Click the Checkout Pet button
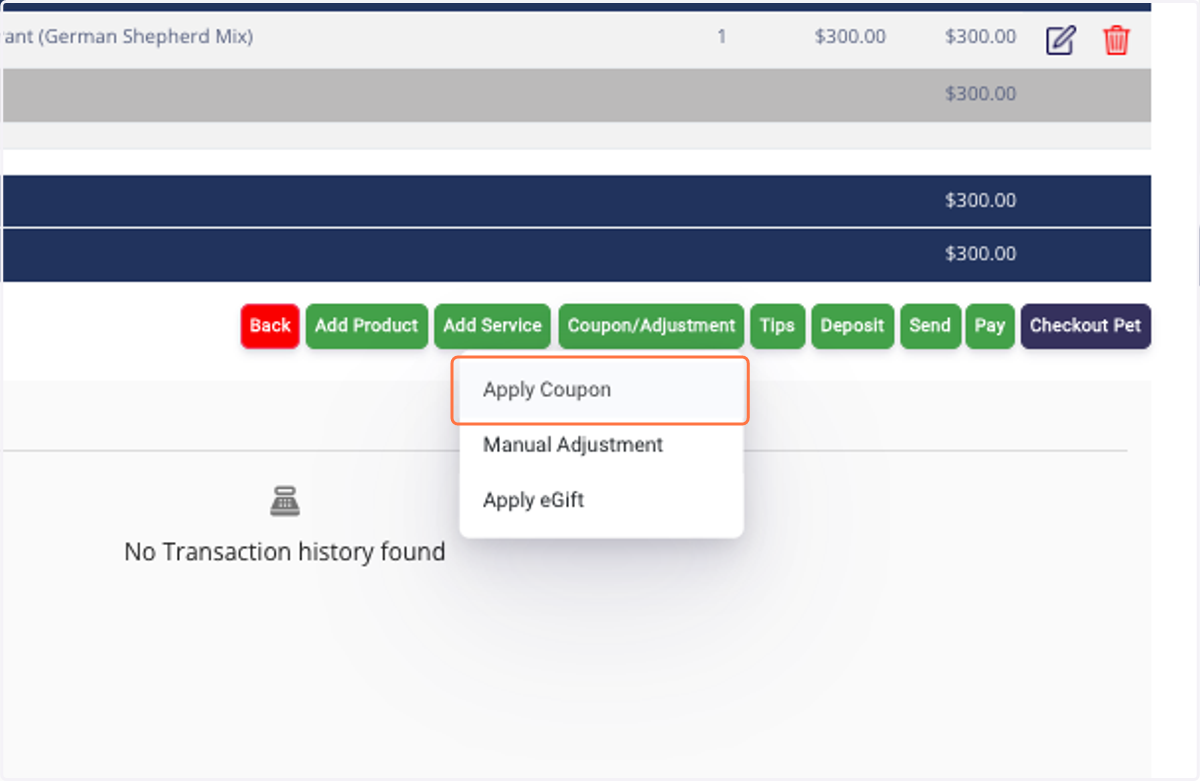The image size is (1200, 781). coord(1086,326)
